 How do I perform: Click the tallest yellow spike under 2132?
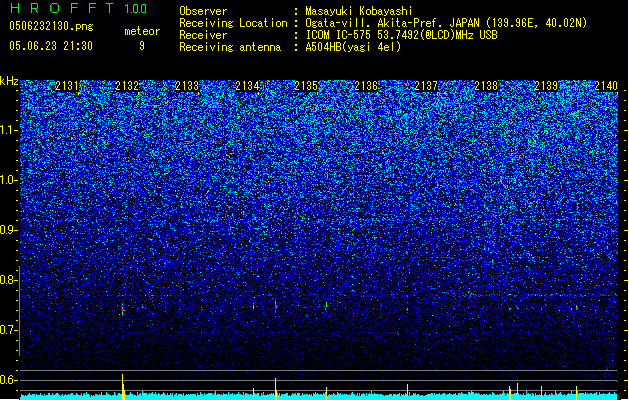pos(123,387)
